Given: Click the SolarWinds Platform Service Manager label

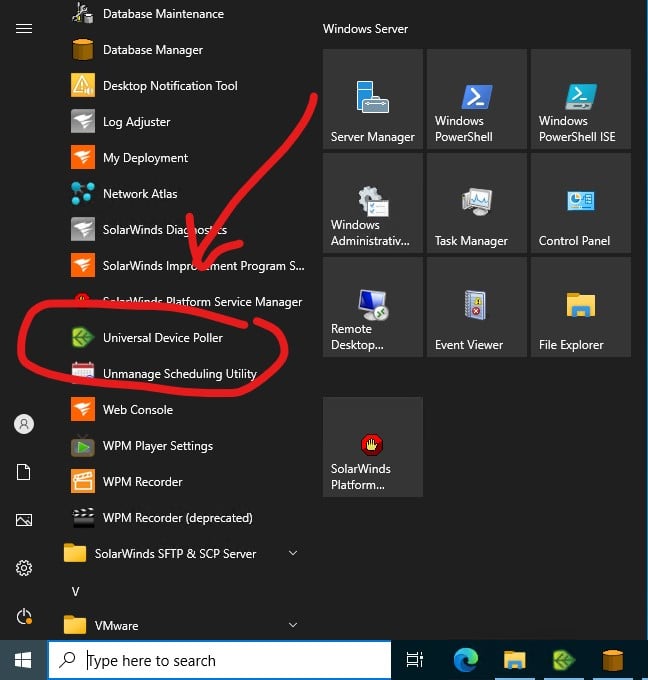Looking at the screenshot, I should [202, 301].
